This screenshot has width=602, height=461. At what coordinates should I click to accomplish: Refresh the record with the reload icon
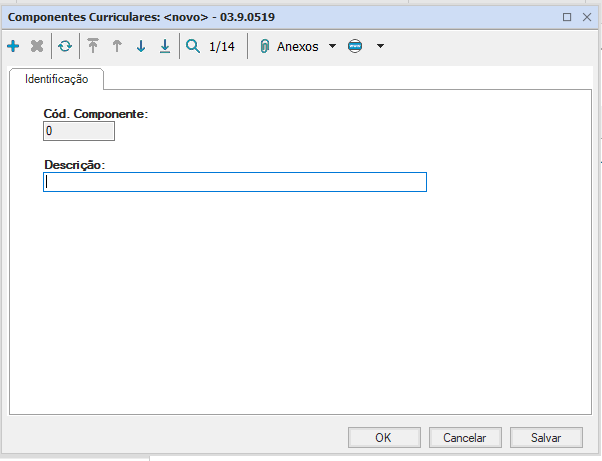[x=65, y=46]
